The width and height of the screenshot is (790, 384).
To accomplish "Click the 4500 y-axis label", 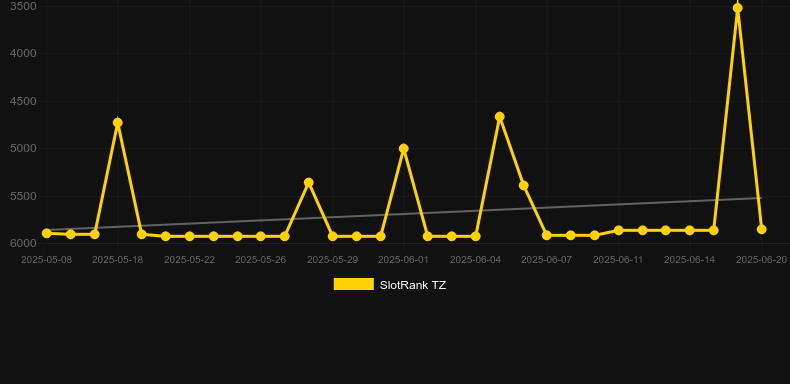I will pyautogui.click(x=23, y=101).
